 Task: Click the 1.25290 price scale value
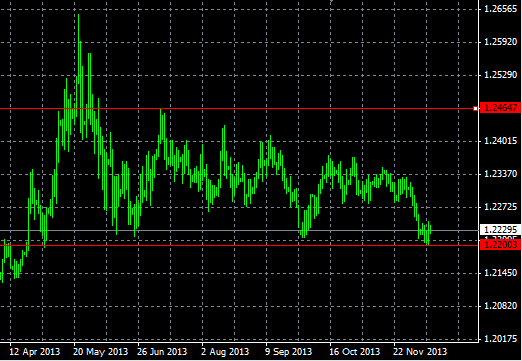click(x=501, y=75)
